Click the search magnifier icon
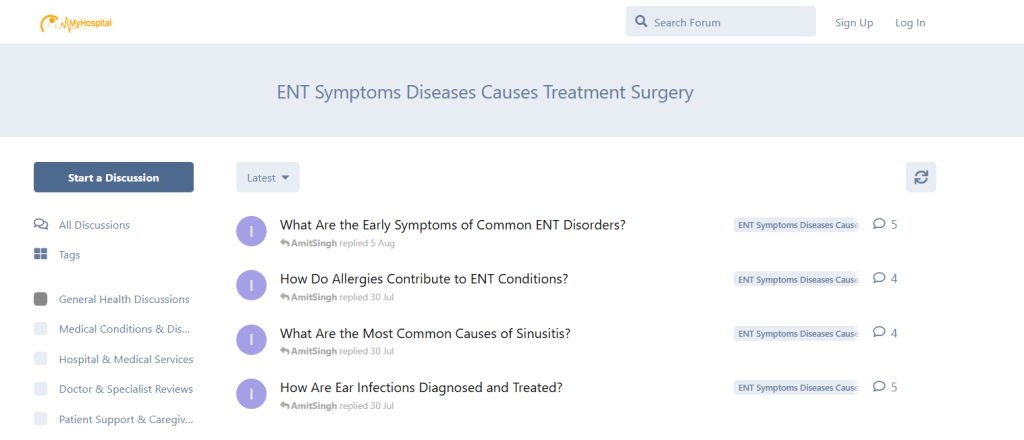1024x440 pixels. pyautogui.click(x=640, y=22)
